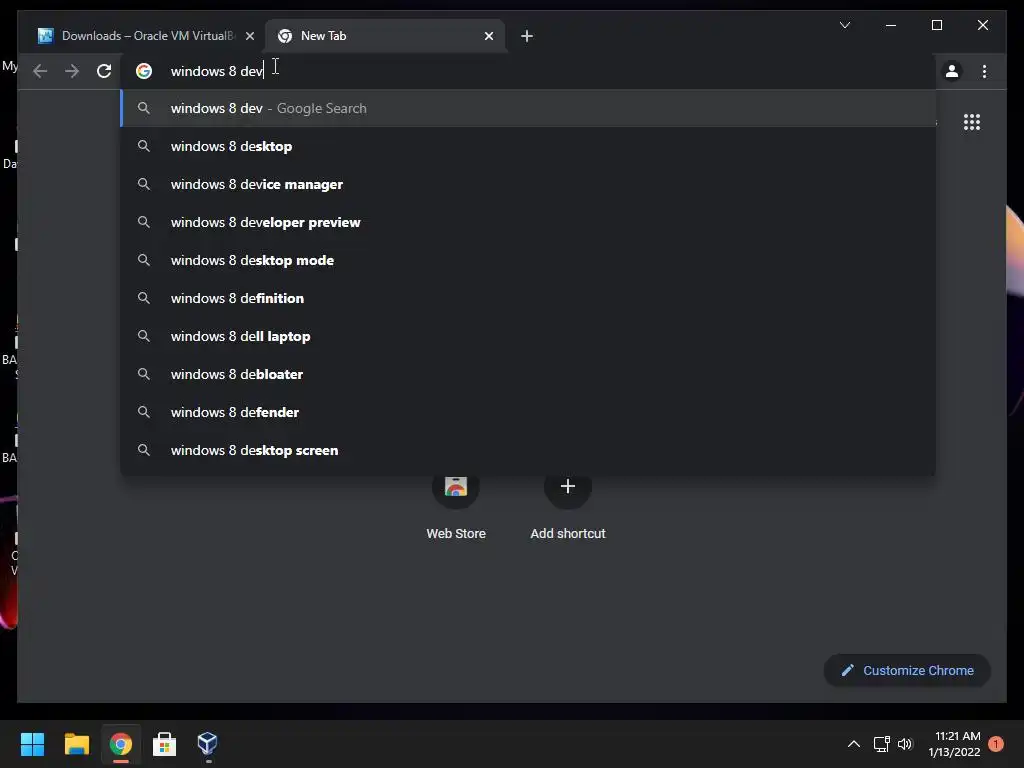Click the Google logo in the address bar
This screenshot has width=1024, height=768.
(144, 71)
